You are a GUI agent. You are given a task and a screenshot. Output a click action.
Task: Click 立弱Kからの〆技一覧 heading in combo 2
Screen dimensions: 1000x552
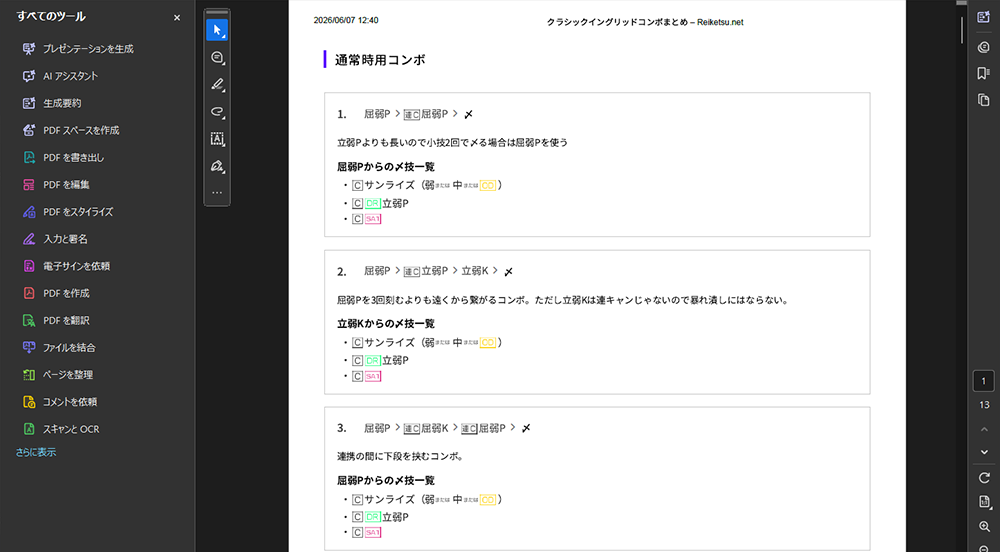pos(385,324)
